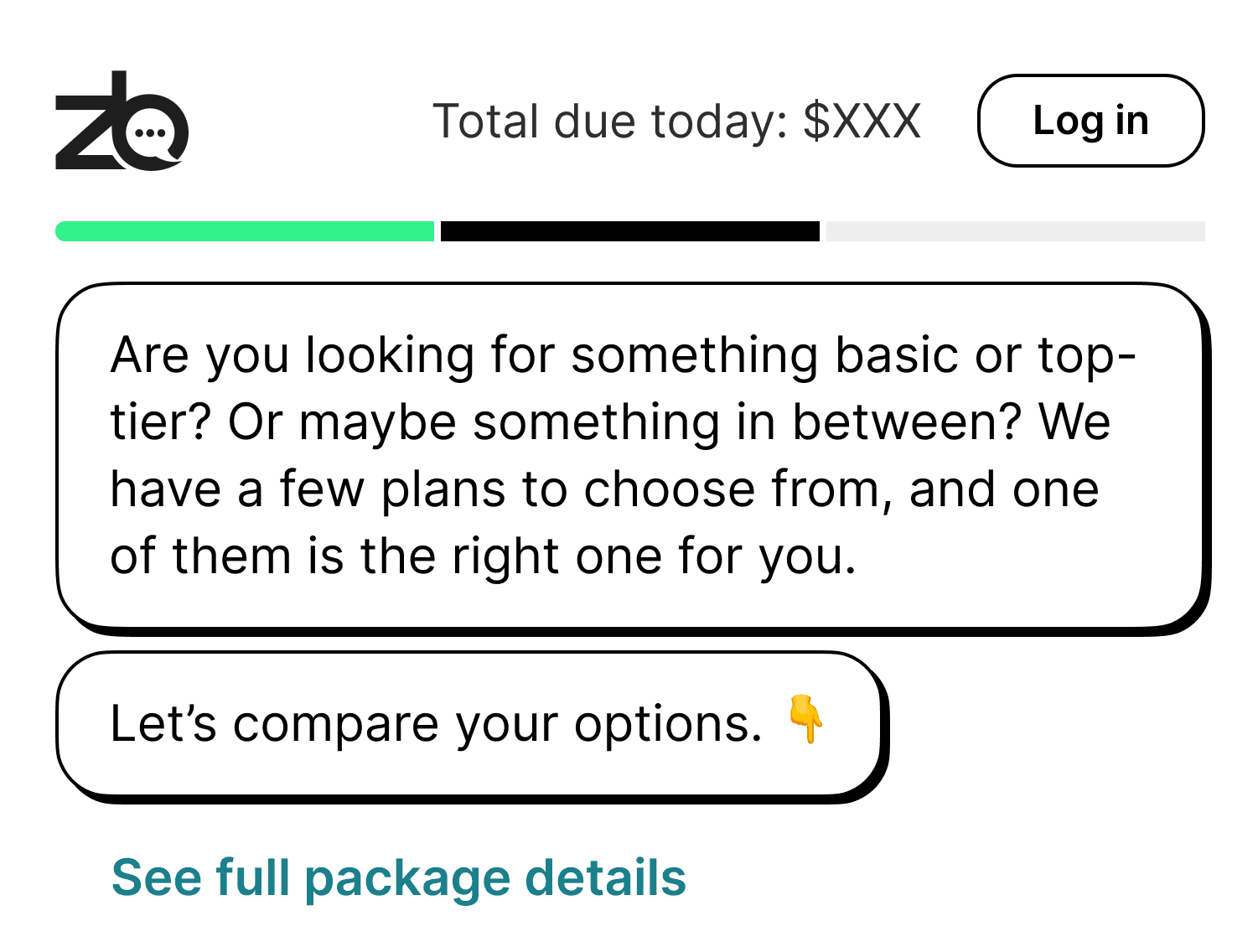Click the gray remaining progress segment
The height and width of the screenshot is (952, 1258).
point(1015,231)
